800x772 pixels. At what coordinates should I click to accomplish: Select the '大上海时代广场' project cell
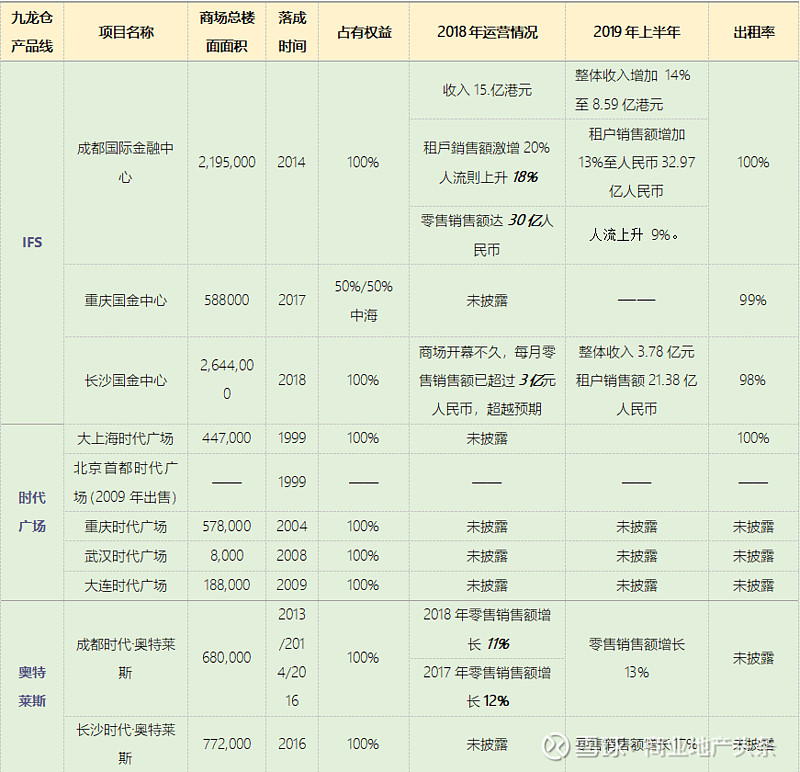point(126,438)
